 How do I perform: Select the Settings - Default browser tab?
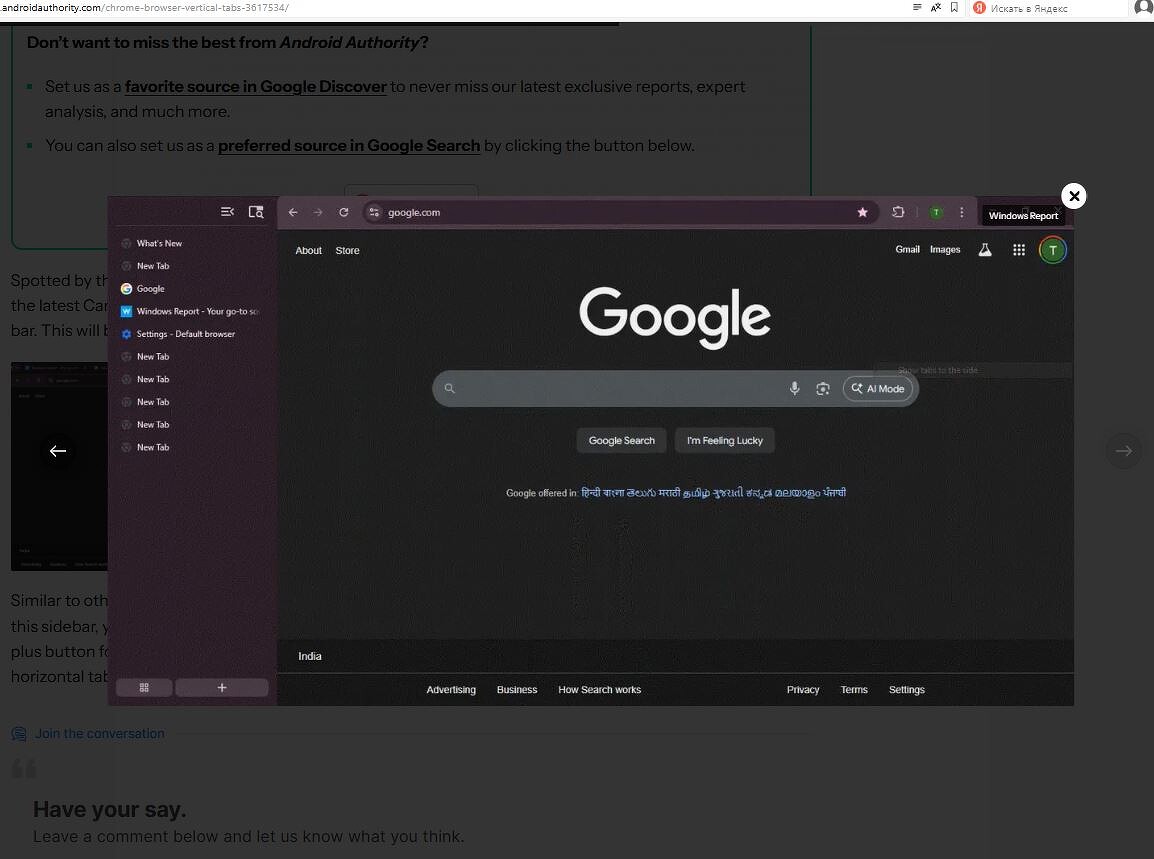tap(186, 334)
